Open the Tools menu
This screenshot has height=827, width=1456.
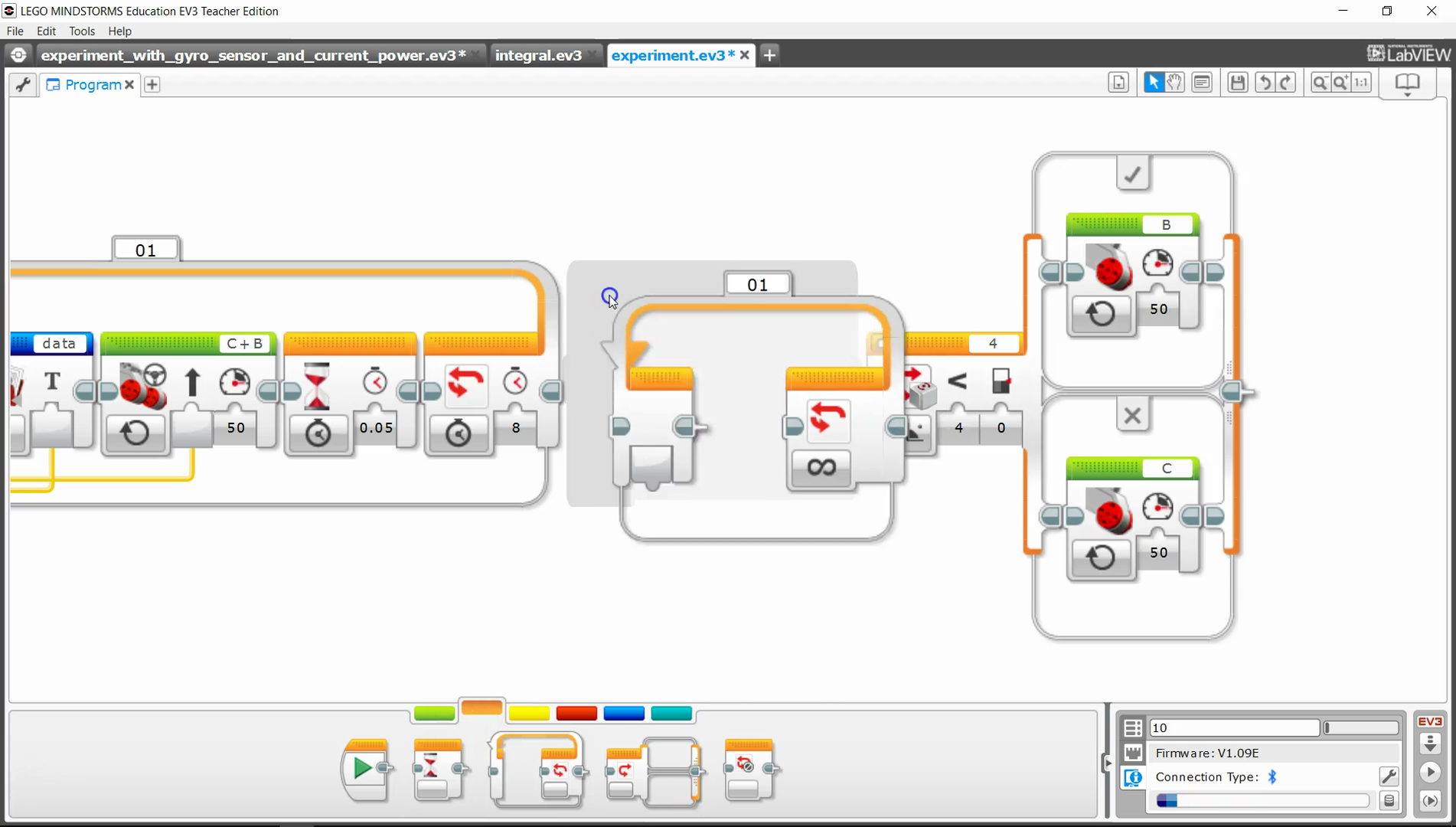(x=82, y=31)
